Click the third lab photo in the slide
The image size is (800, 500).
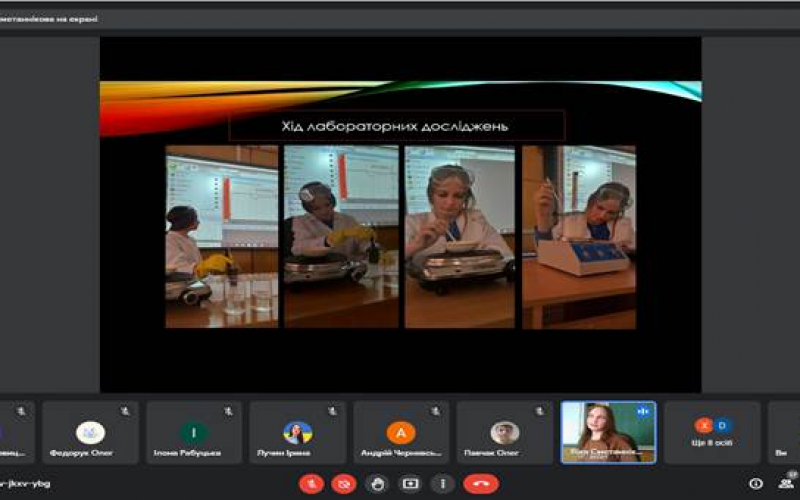tap(460, 237)
